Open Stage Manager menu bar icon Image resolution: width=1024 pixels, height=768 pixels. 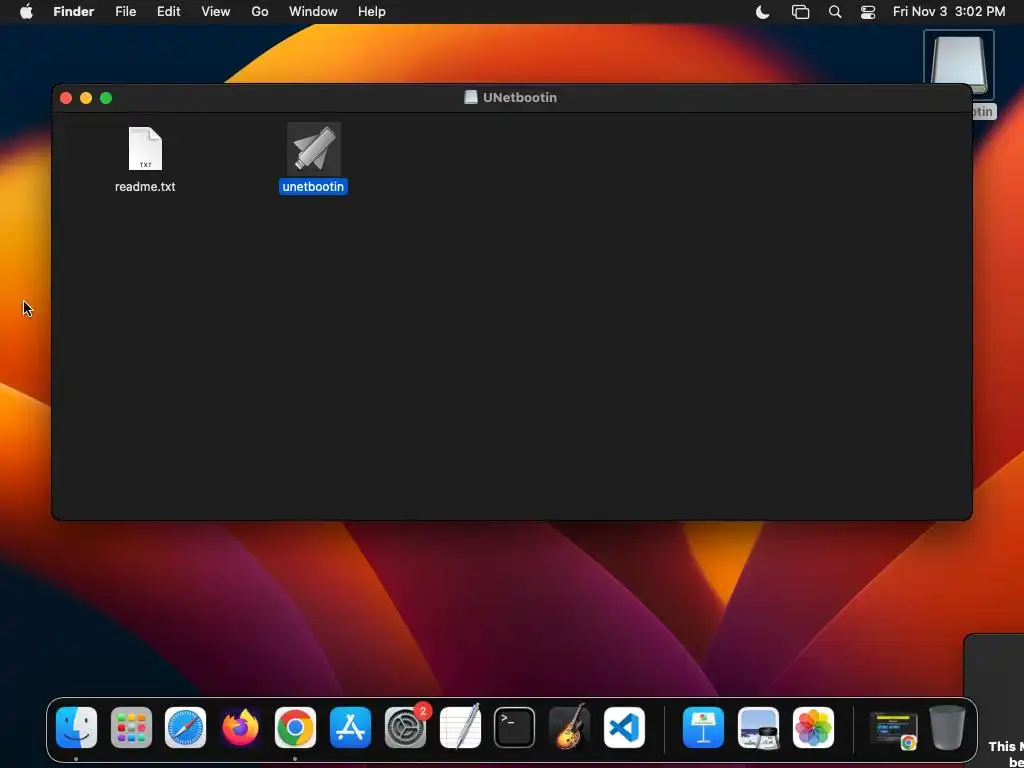800,12
